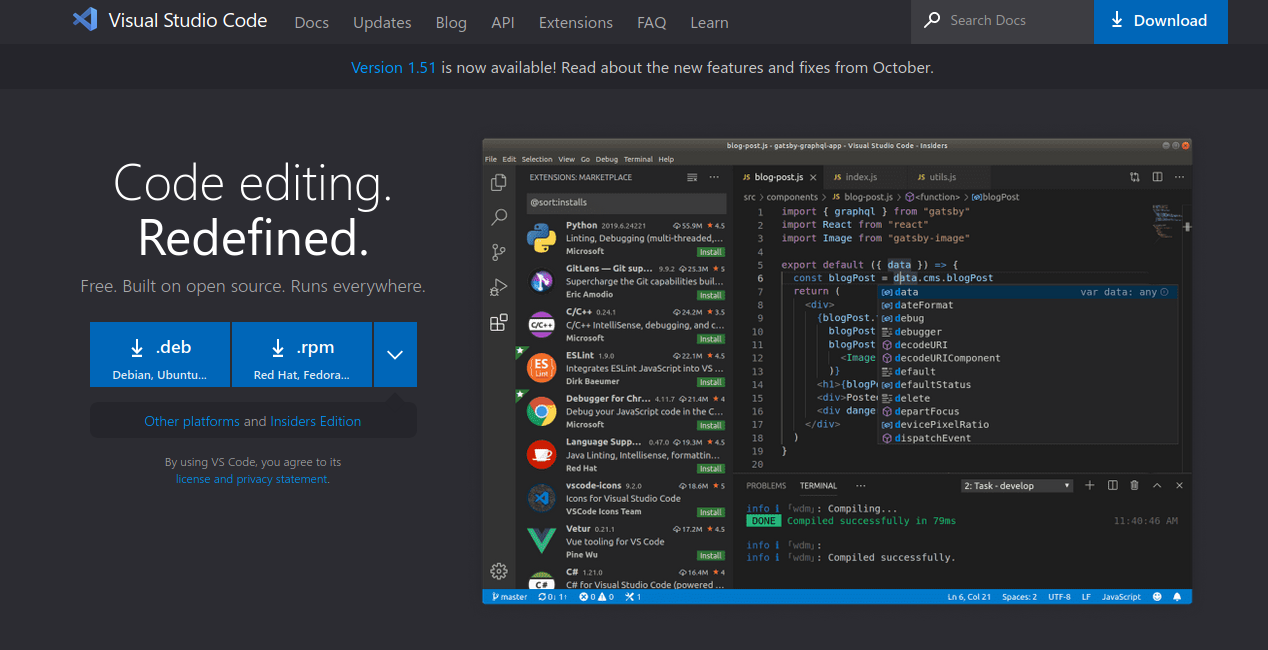Open the Docs nav item
The image size is (1268, 650).
[x=312, y=22]
